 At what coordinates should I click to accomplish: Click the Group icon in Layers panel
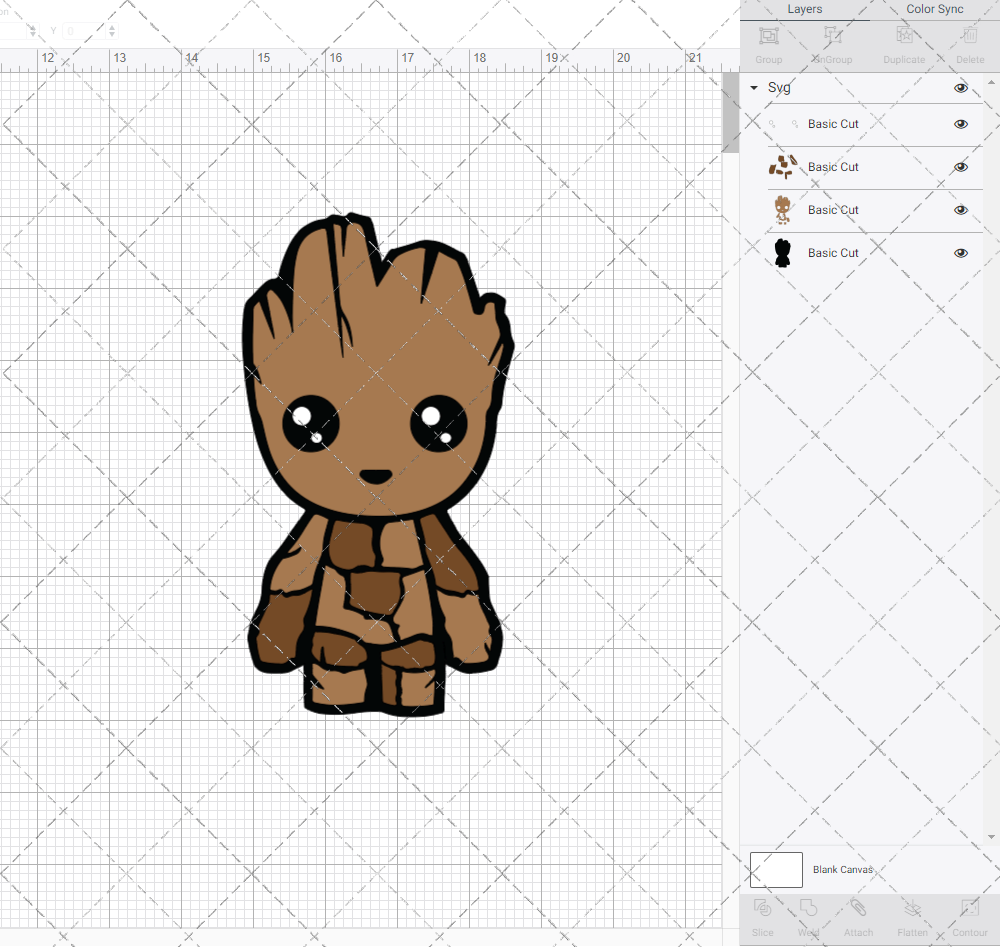pos(768,36)
